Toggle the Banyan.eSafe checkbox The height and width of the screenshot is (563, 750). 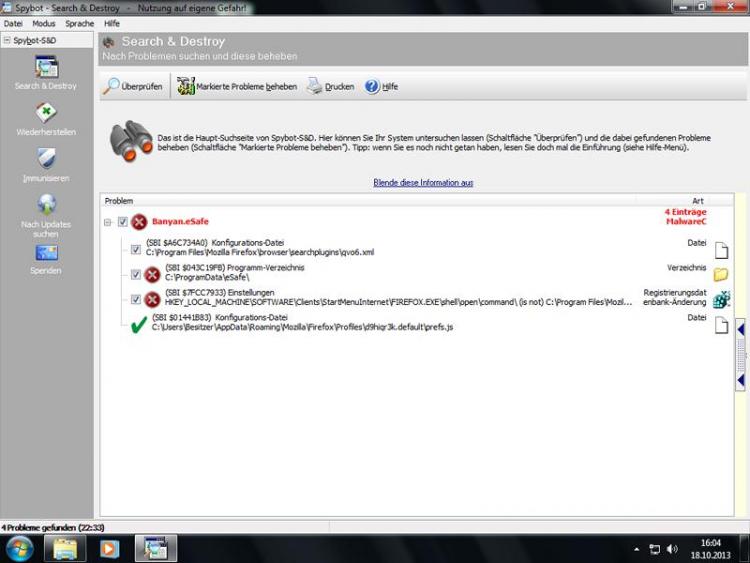tap(123, 222)
